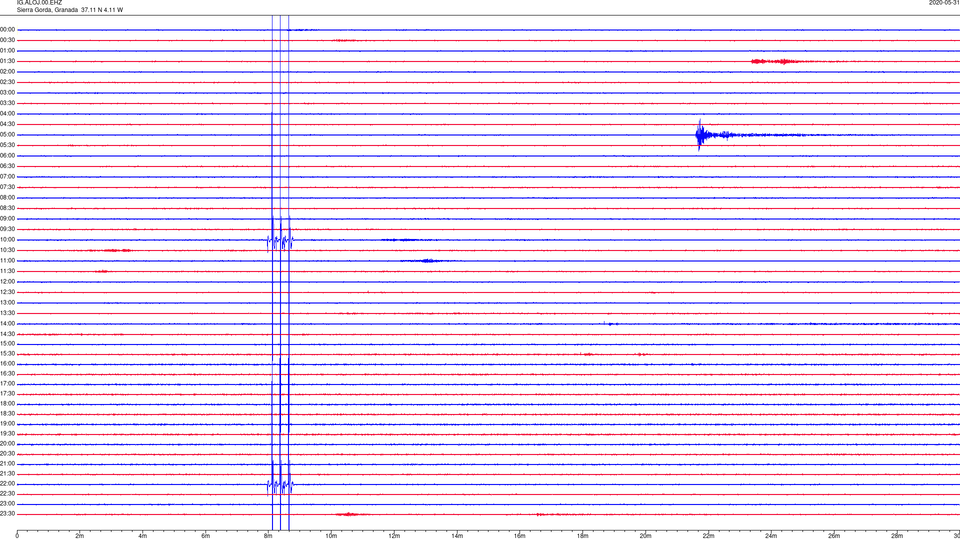Select the 20m tick label on time axis
960x540 pixels.
[645, 536]
